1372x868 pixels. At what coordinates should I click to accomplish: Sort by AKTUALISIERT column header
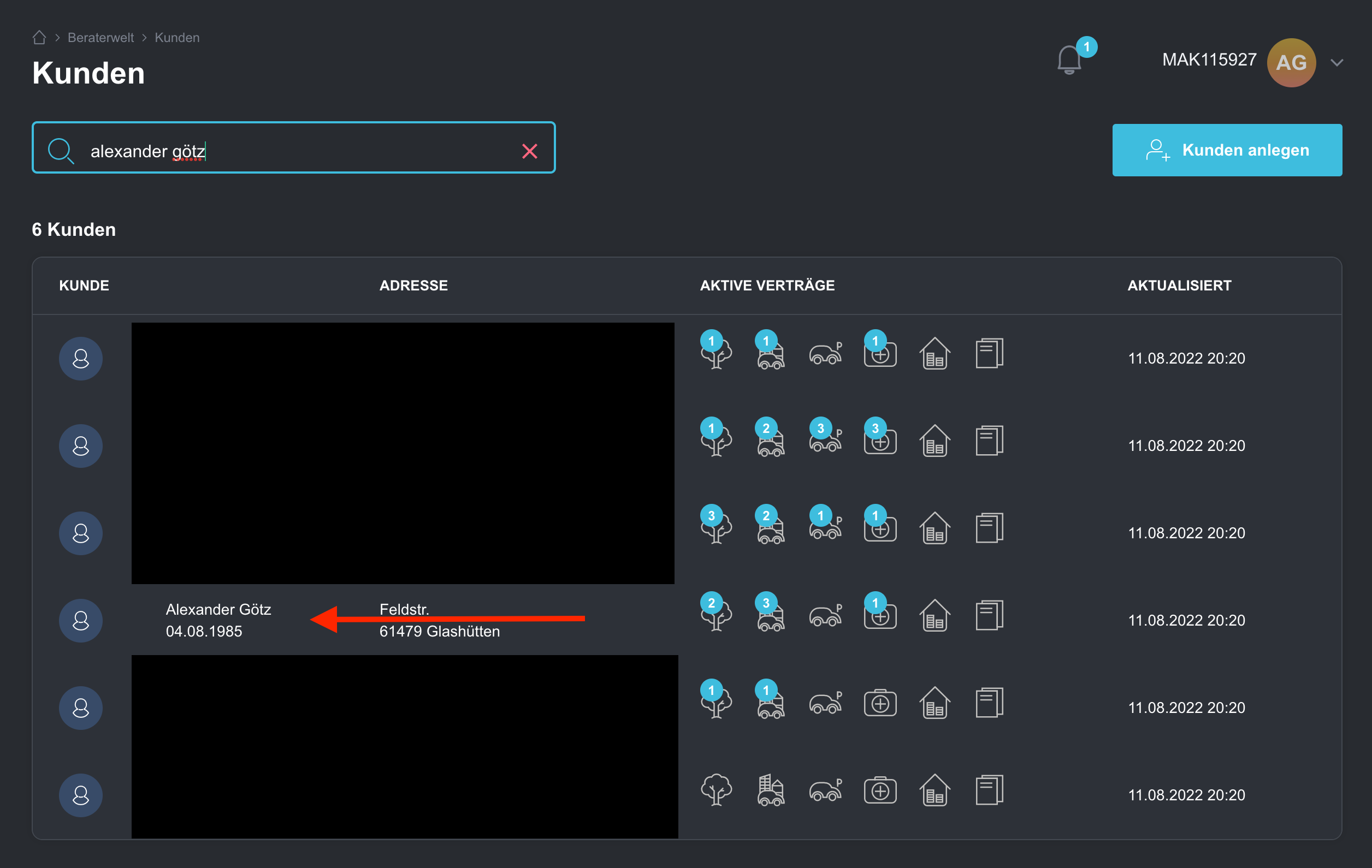(x=1179, y=286)
